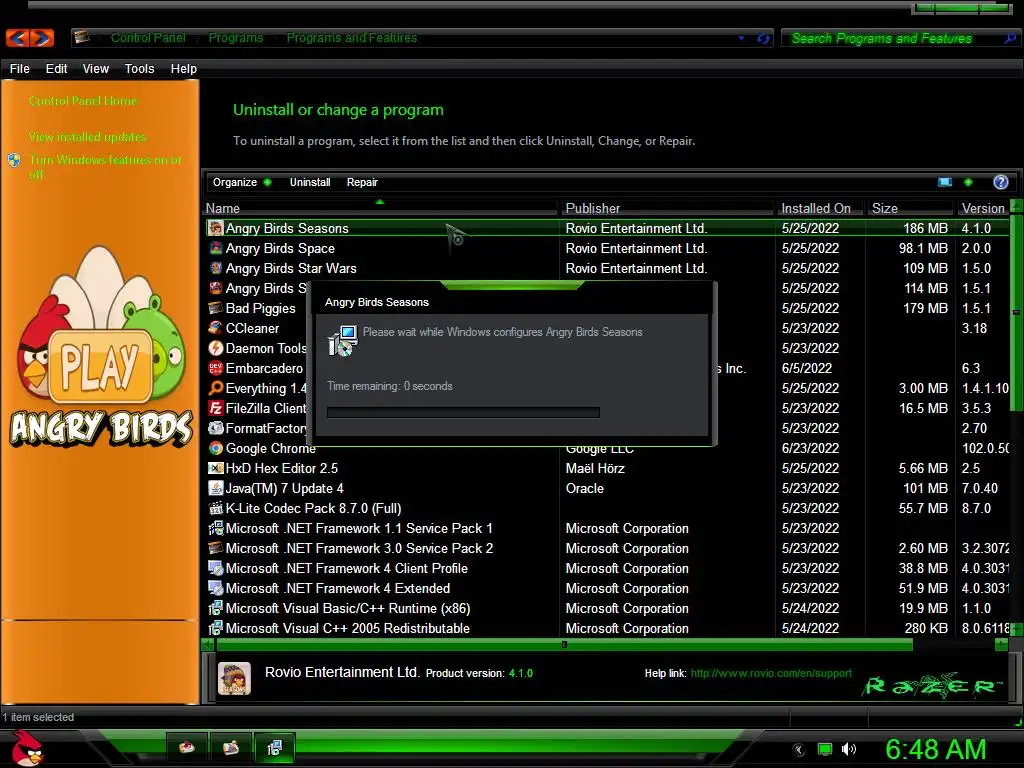
Task: Open Turn Windows features on or off
Action: pos(105,167)
